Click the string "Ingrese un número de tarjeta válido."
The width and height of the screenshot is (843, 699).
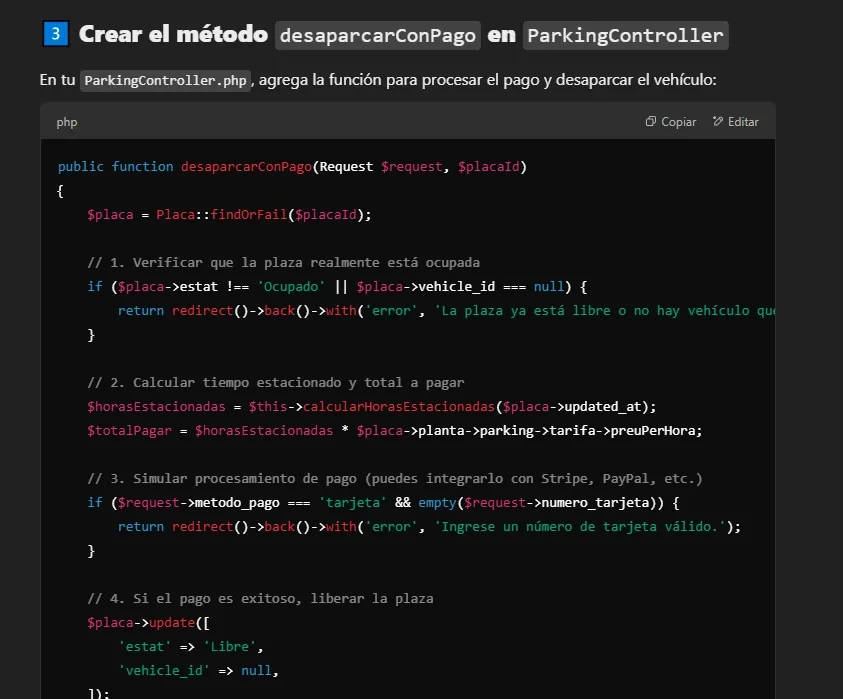(x=583, y=526)
